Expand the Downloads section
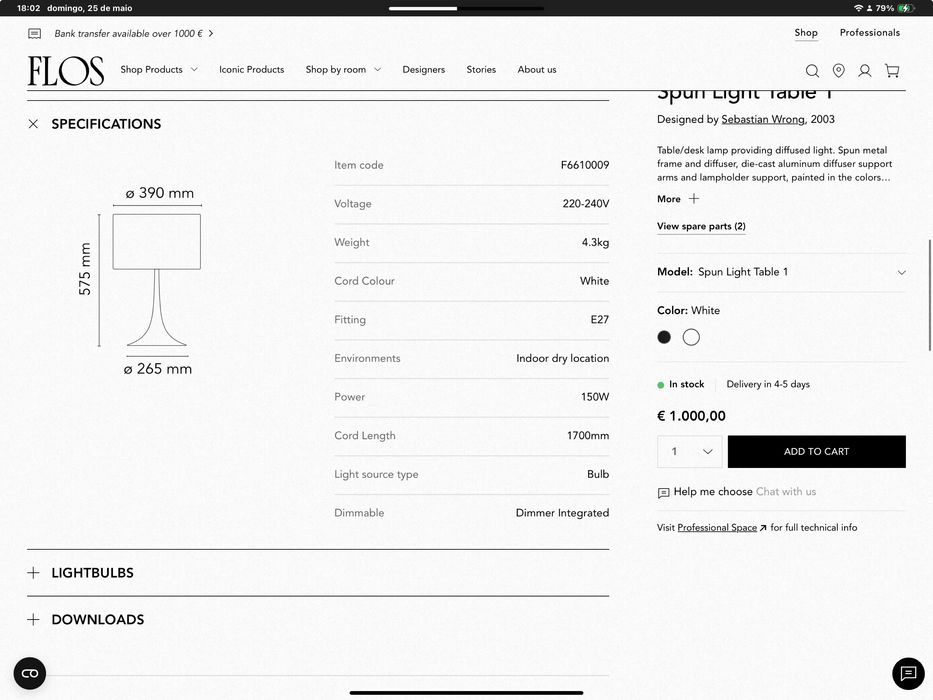Image resolution: width=933 pixels, height=700 pixels. point(34,620)
